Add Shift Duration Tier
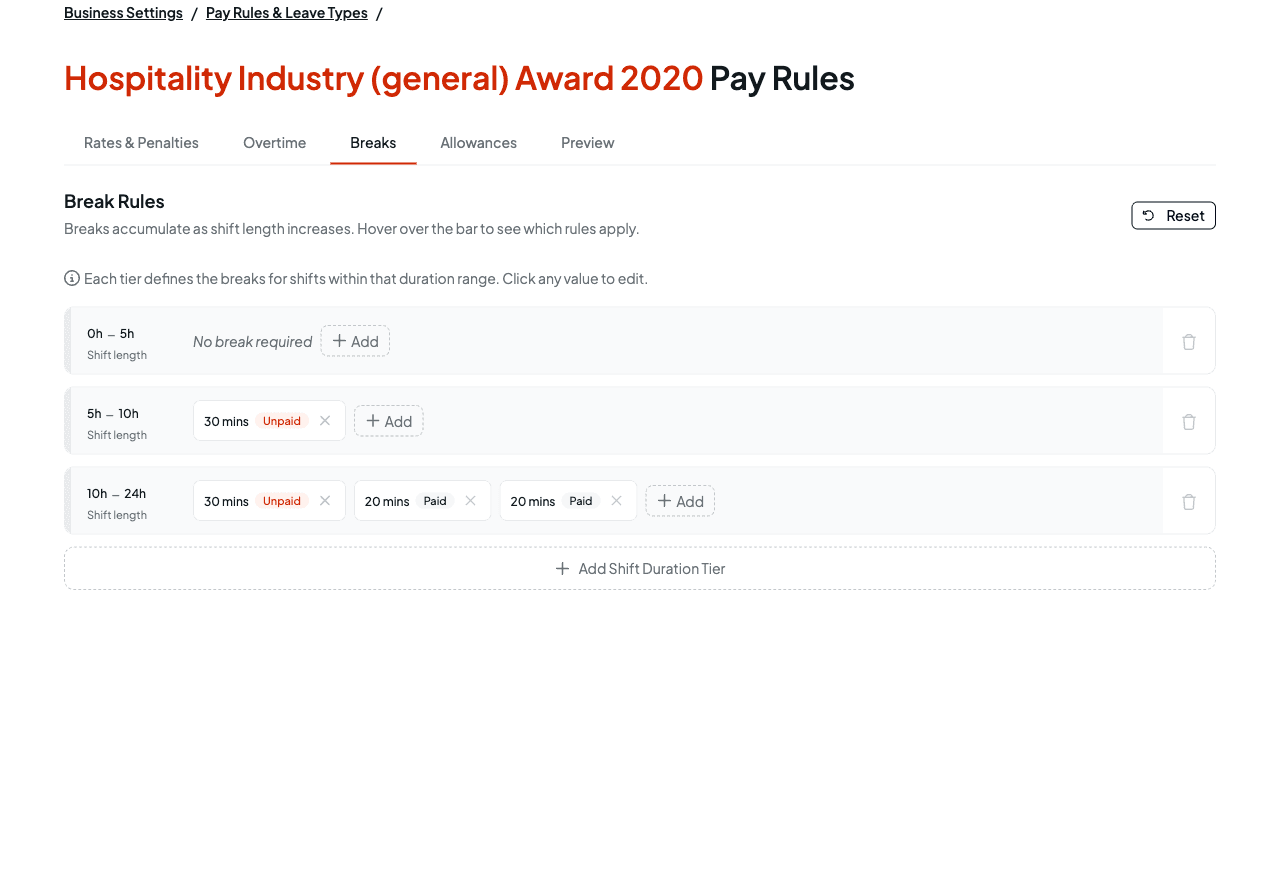This screenshot has height=872, width=1280. pyautogui.click(x=640, y=568)
